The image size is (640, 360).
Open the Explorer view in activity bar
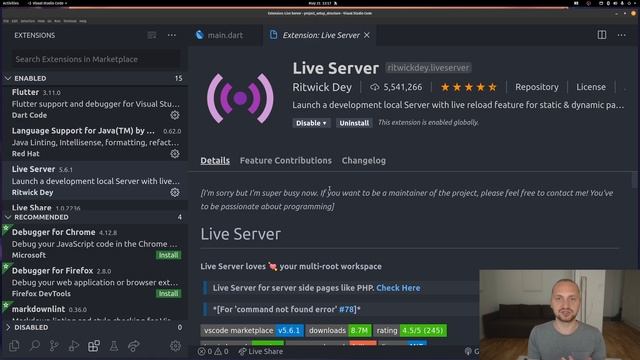[x=14, y=346]
